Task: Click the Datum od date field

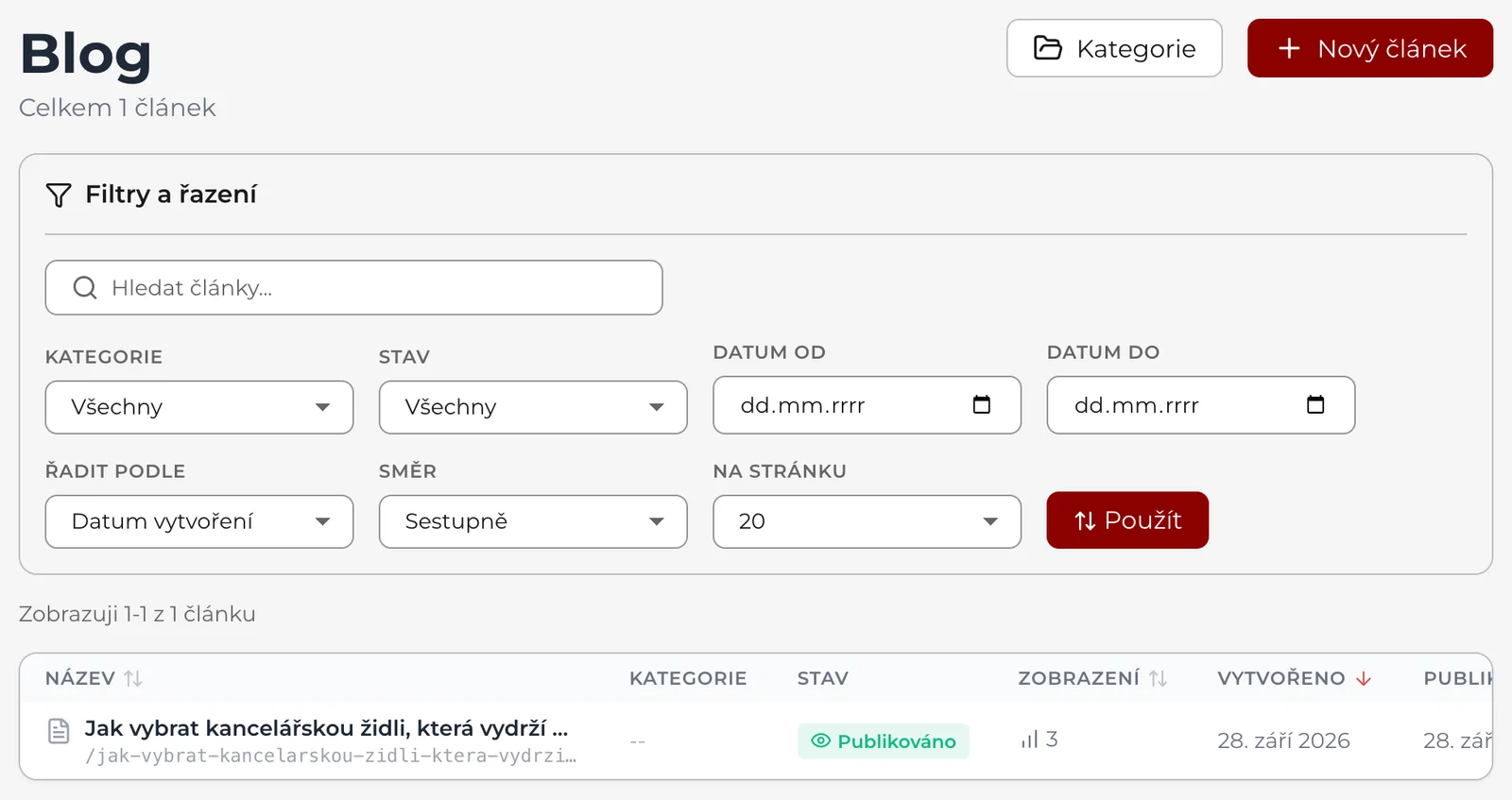Action: (868, 405)
